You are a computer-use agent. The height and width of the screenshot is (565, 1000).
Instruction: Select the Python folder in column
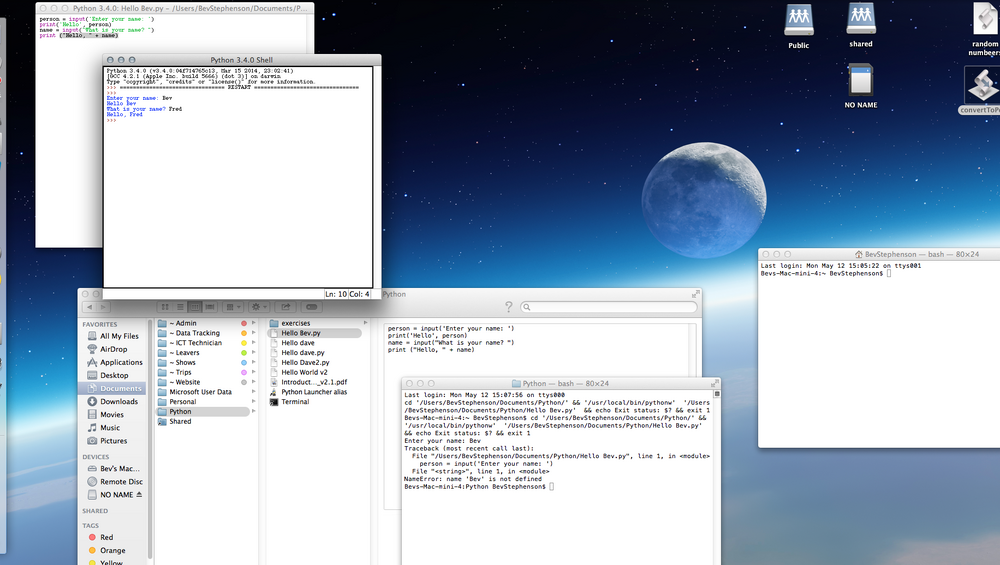point(203,412)
